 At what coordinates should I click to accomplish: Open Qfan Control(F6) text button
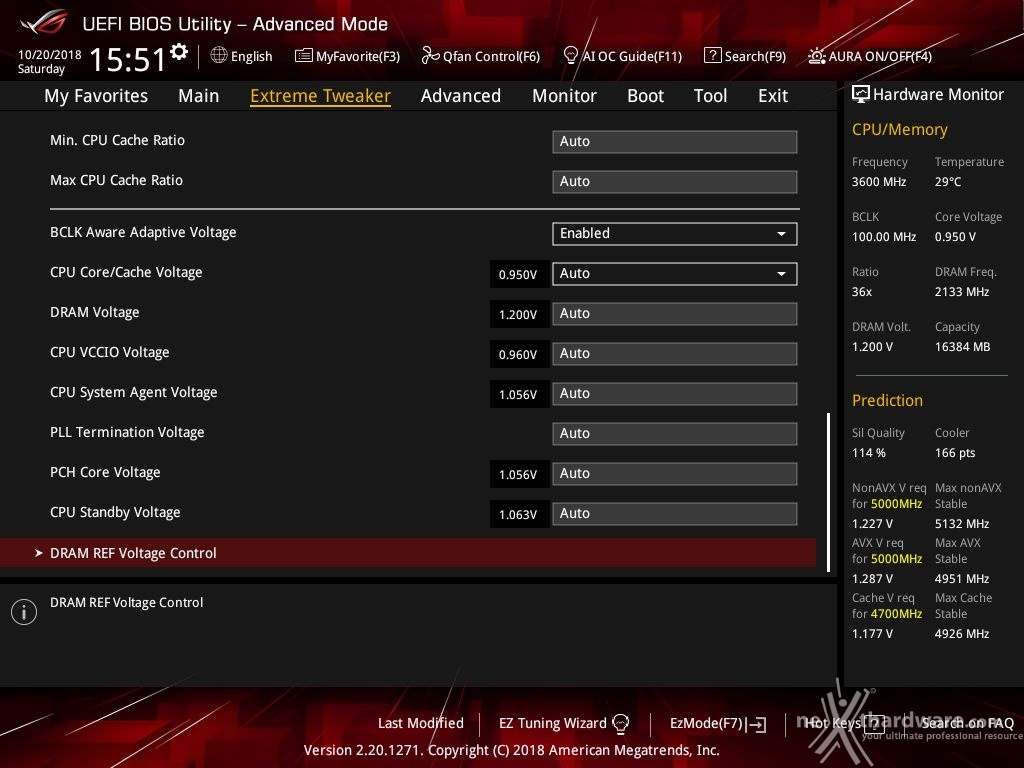(x=491, y=57)
